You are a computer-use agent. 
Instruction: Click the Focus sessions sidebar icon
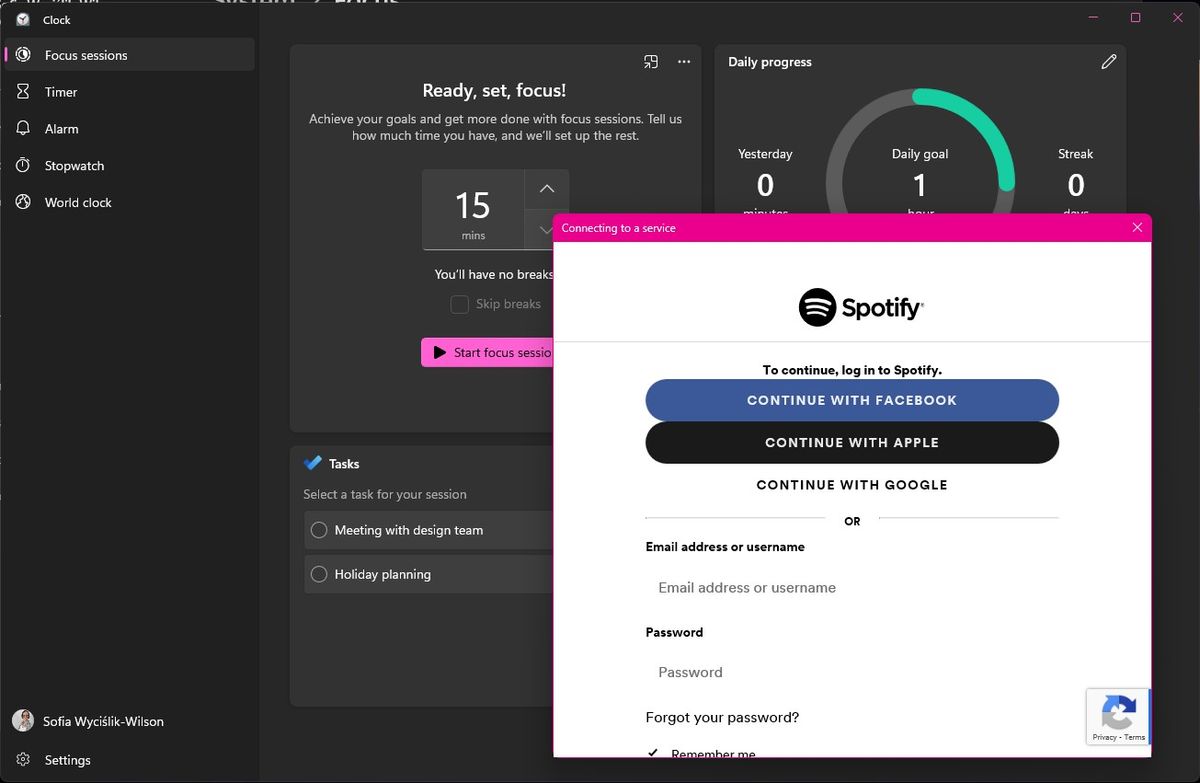point(23,55)
